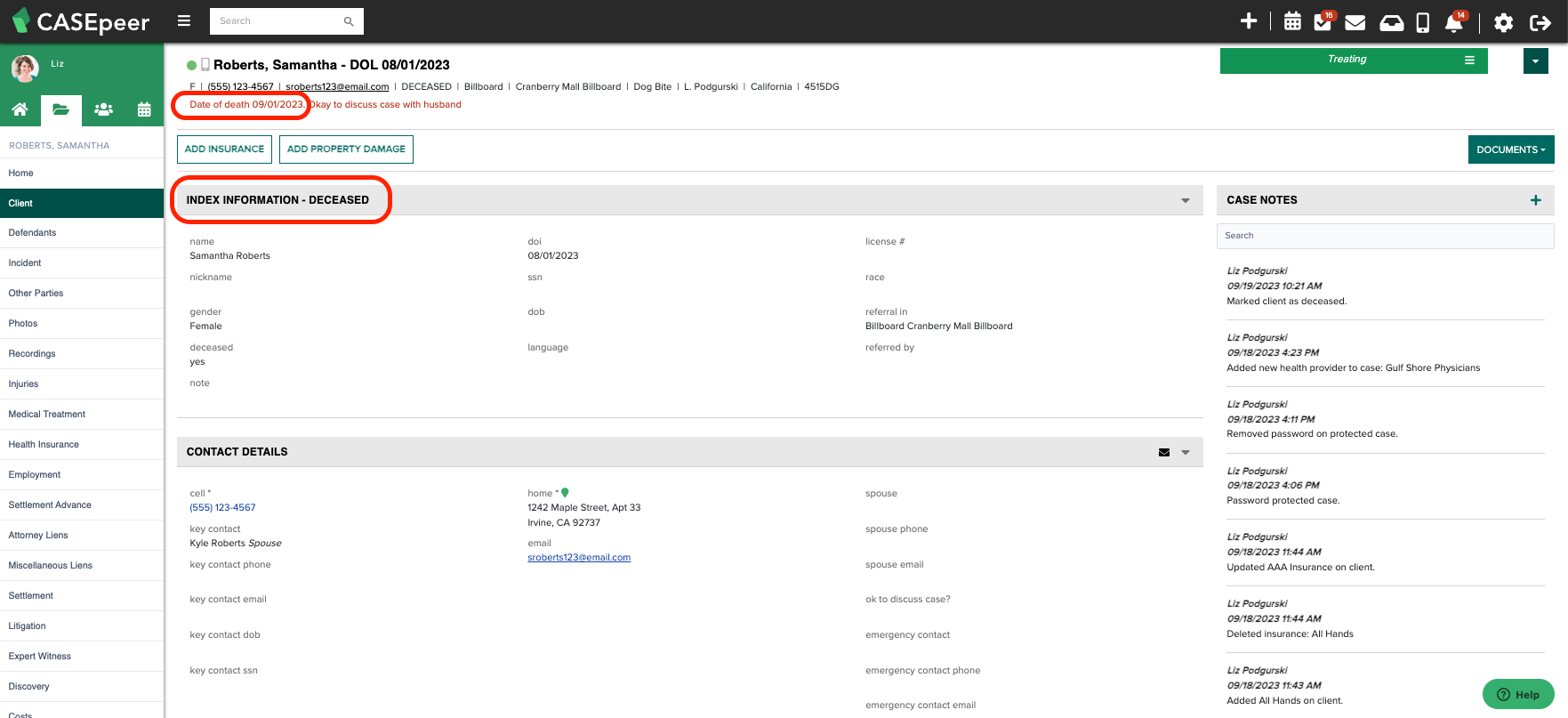Select the open folder cases tab icon
Viewport: 1568px width, 718px height.
click(60, 110)
